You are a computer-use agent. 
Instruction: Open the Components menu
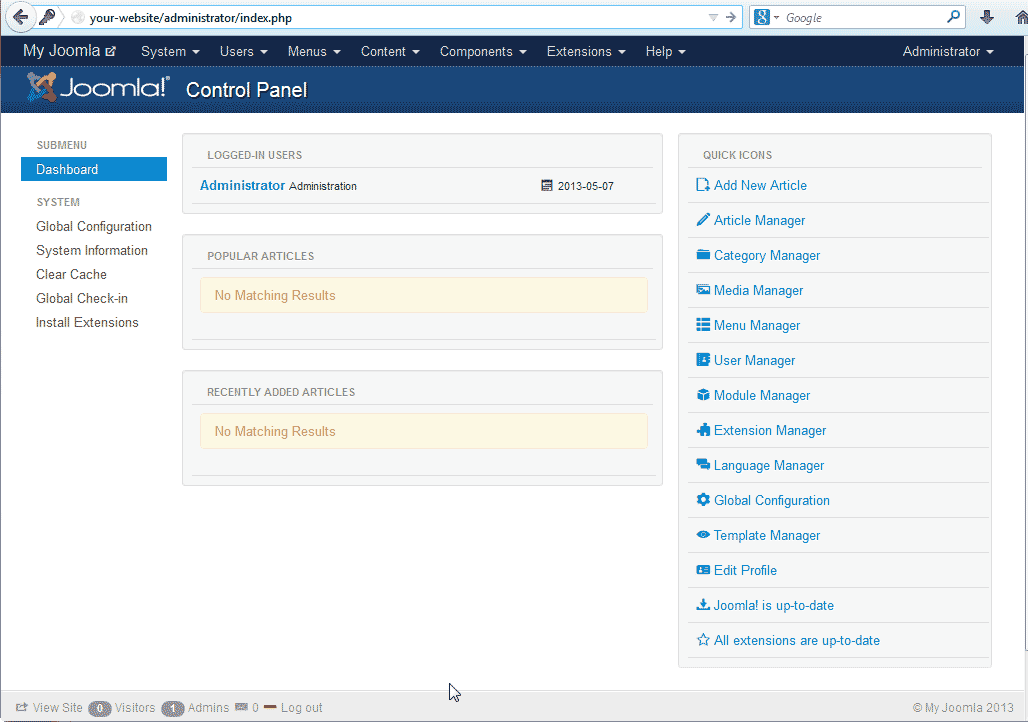(483, 51)
